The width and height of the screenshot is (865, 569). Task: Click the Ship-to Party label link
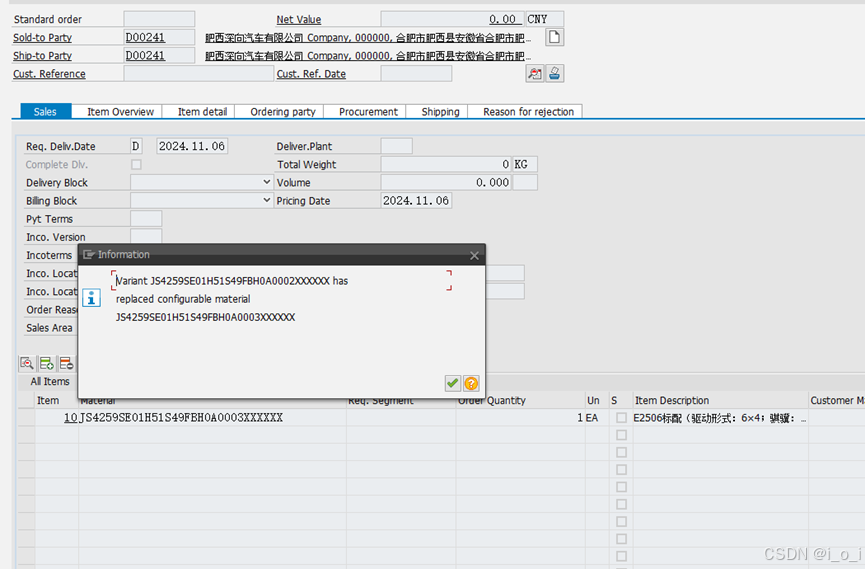click(42, 56)
